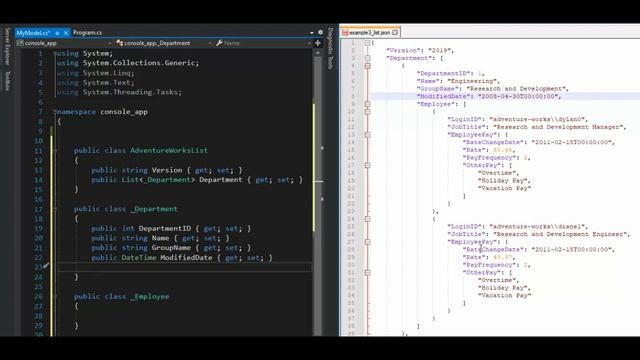
Task: Collapse the second "OtherPay" fold on line 31
Action: 367,272
